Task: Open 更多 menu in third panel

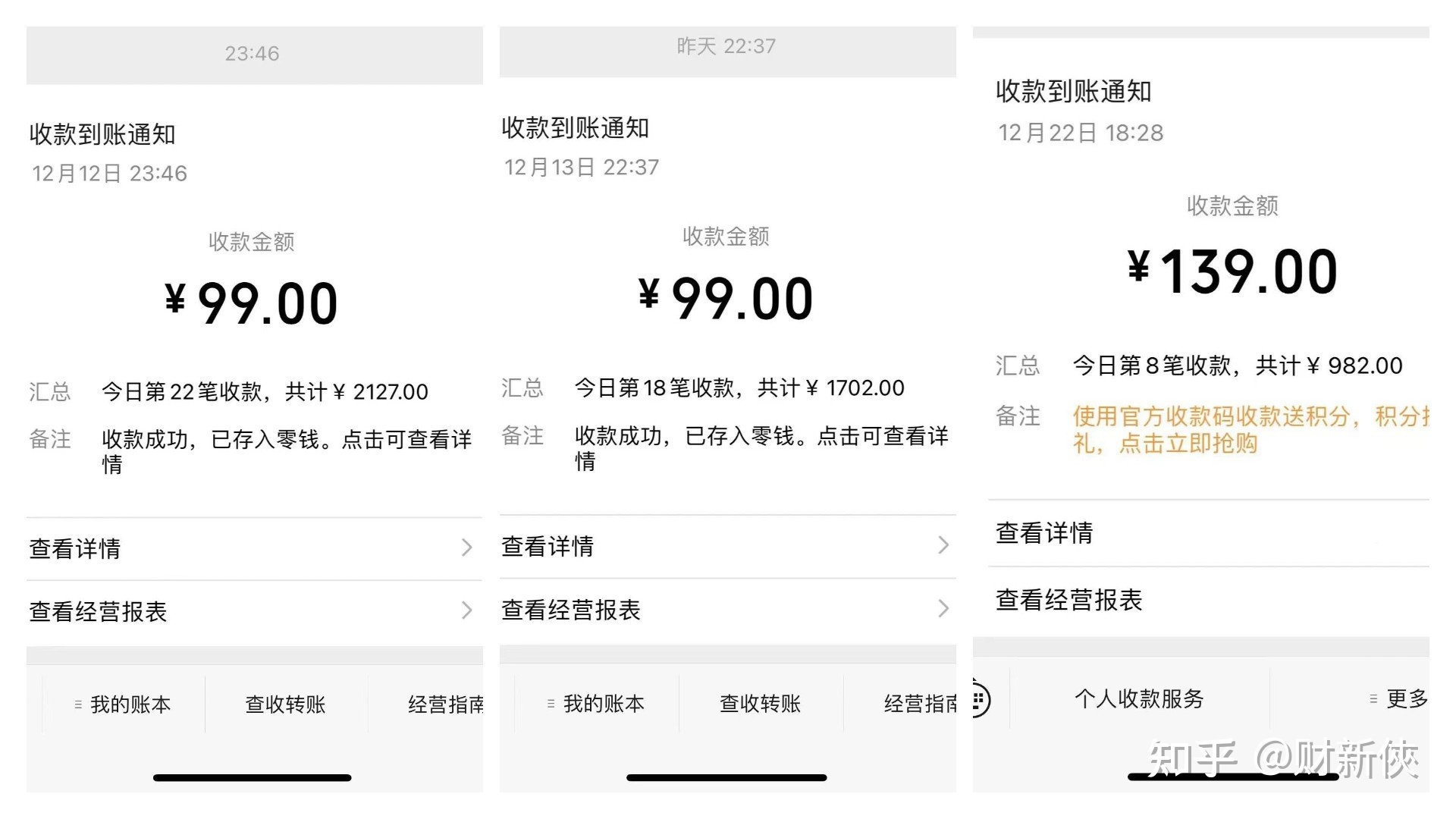Action: coord(1407,698)
